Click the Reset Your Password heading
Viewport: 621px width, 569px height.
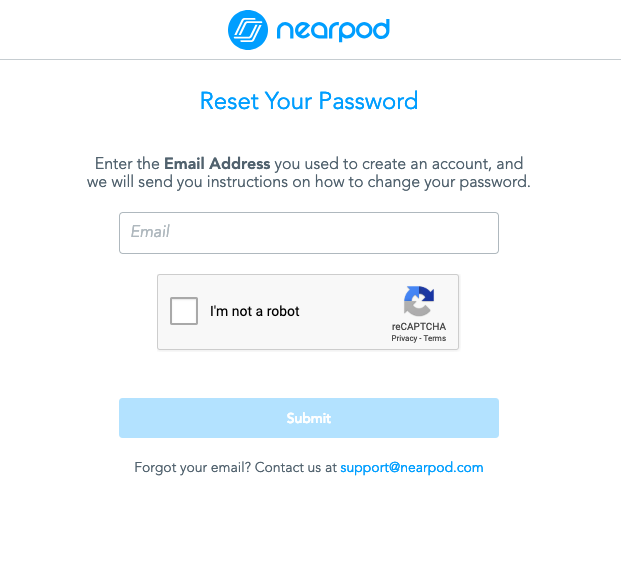(308, 101)
